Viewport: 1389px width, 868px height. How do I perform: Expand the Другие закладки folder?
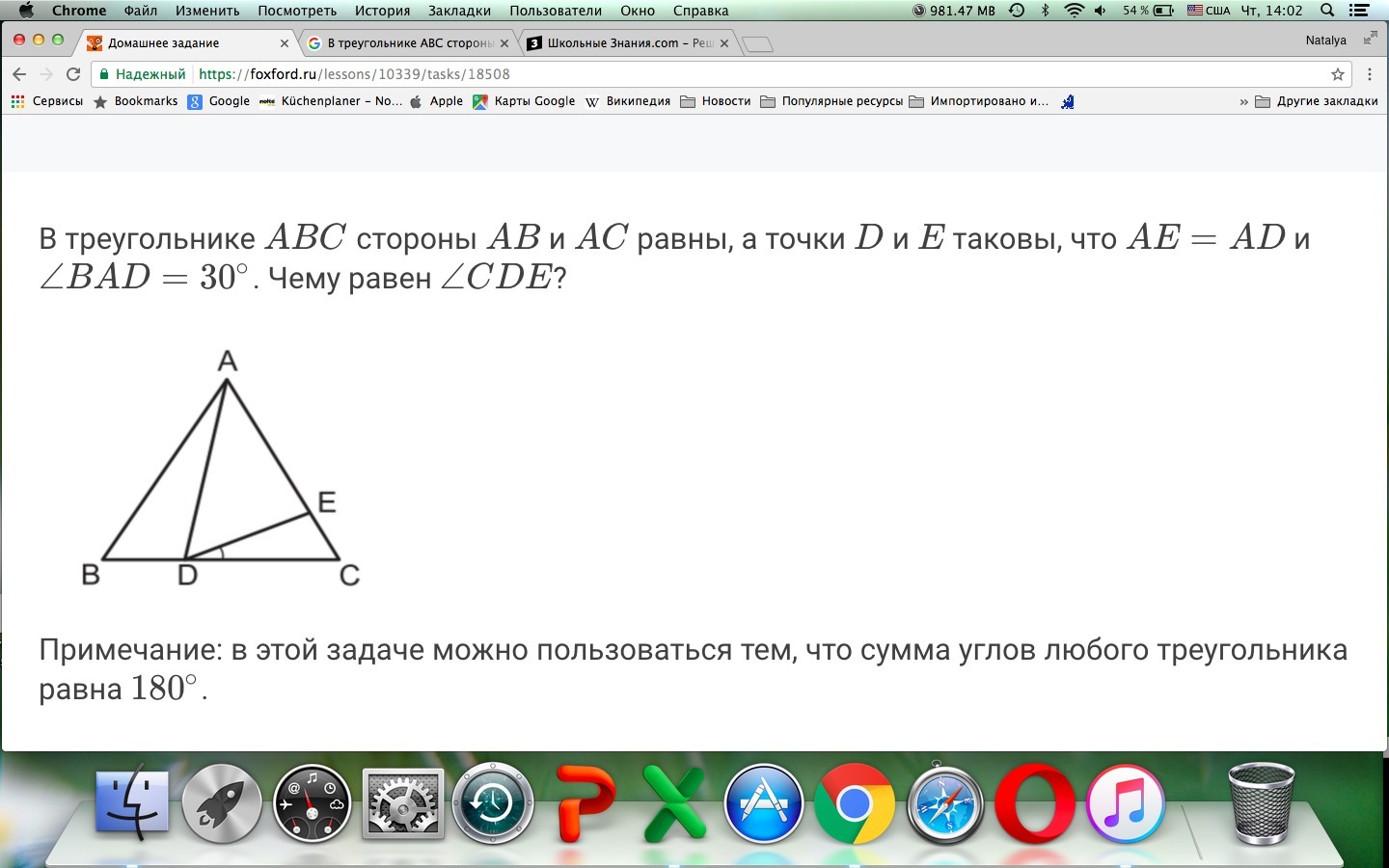pyautogui.click(x=1317, y=101)
